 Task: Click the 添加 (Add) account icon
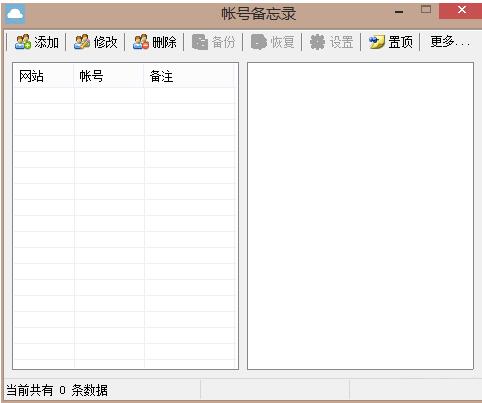(x=23, y=42)
